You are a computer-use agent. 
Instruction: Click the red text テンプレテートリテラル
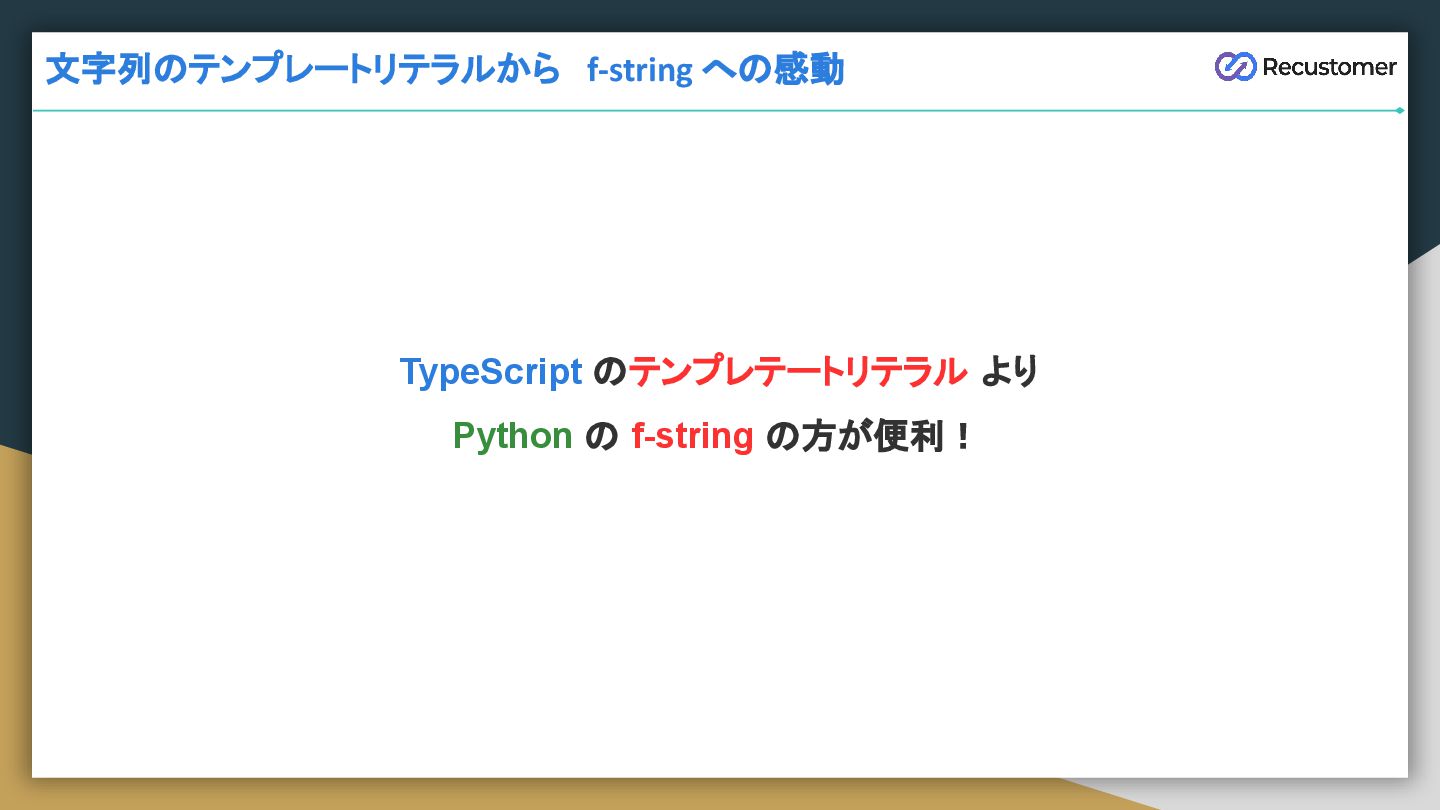[797, 371]
